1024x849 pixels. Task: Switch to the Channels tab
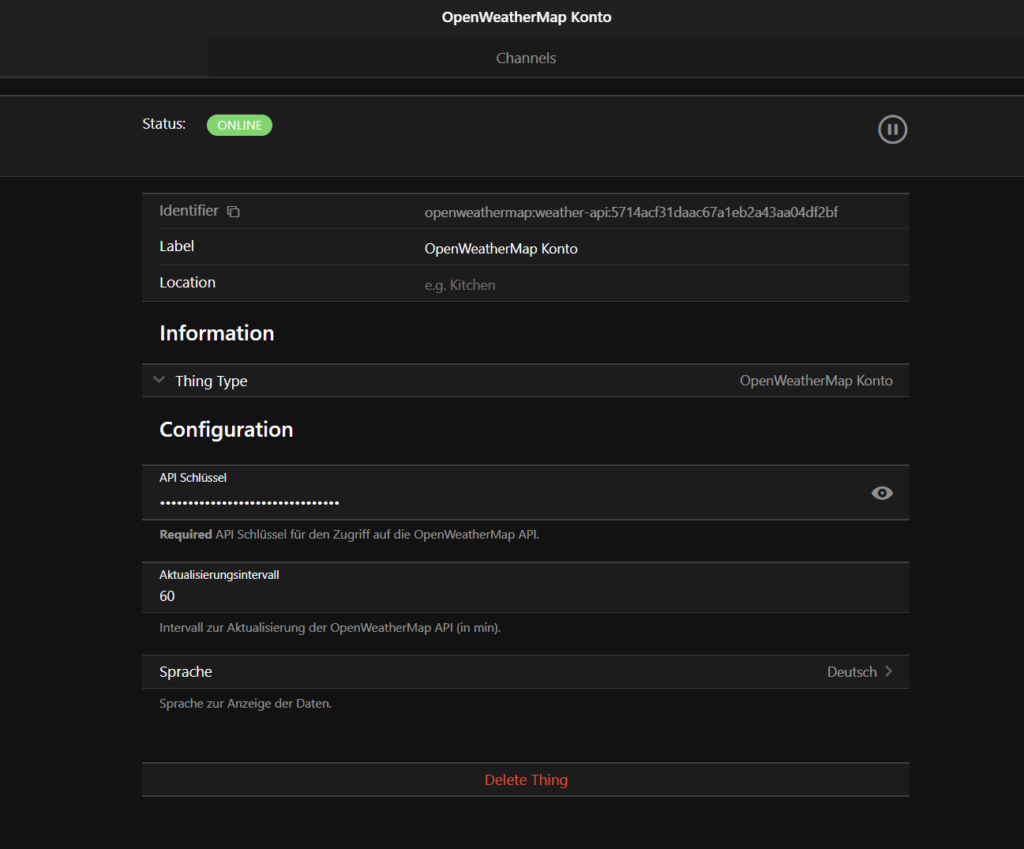pos(526,58)
